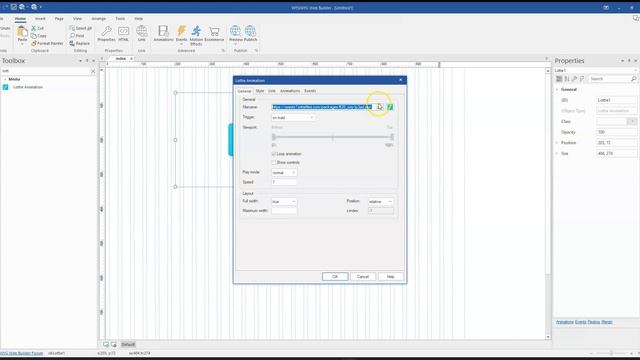Clear the Toolbox search with the X icon

click(93, 71)
